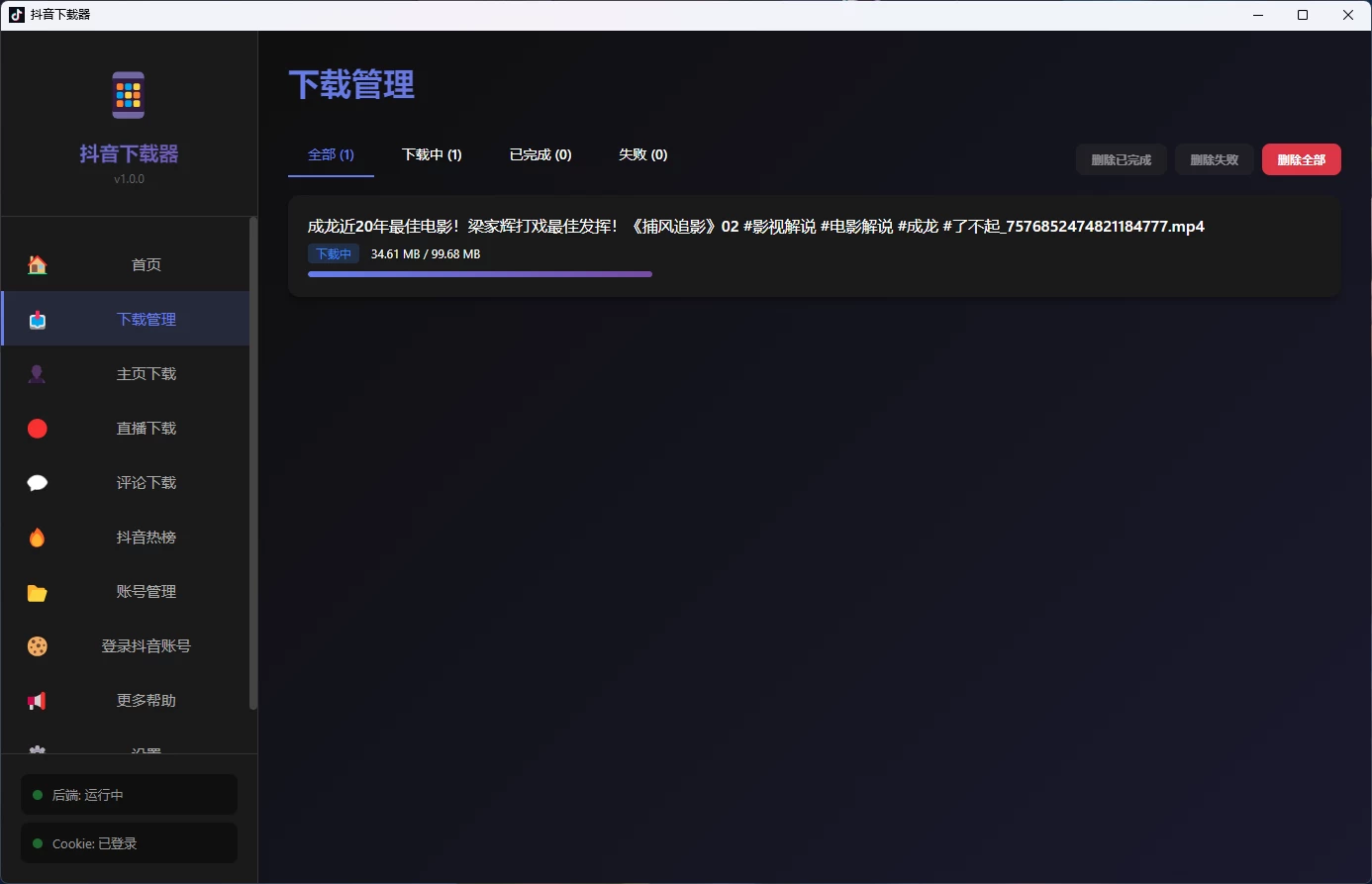Open the 已完成 tab

tap(540, 154)
